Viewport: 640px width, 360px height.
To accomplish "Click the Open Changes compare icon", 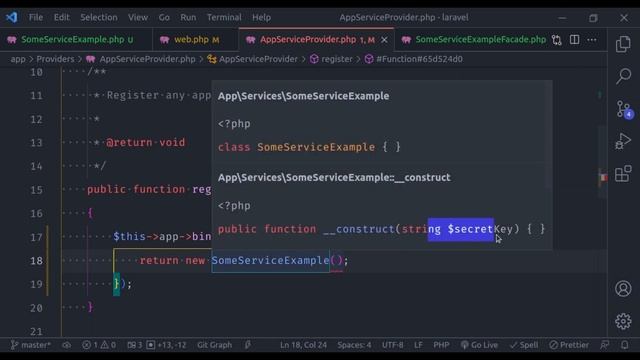I will [x=556, y=40].
